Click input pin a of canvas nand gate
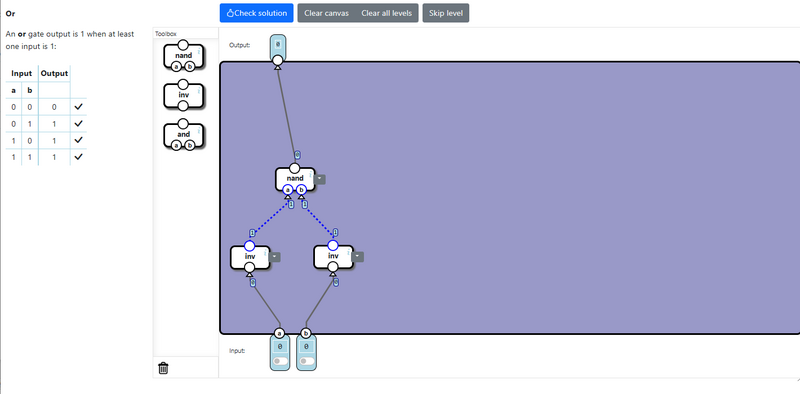The height and width of the screenshot is (394, 800). 288,190
